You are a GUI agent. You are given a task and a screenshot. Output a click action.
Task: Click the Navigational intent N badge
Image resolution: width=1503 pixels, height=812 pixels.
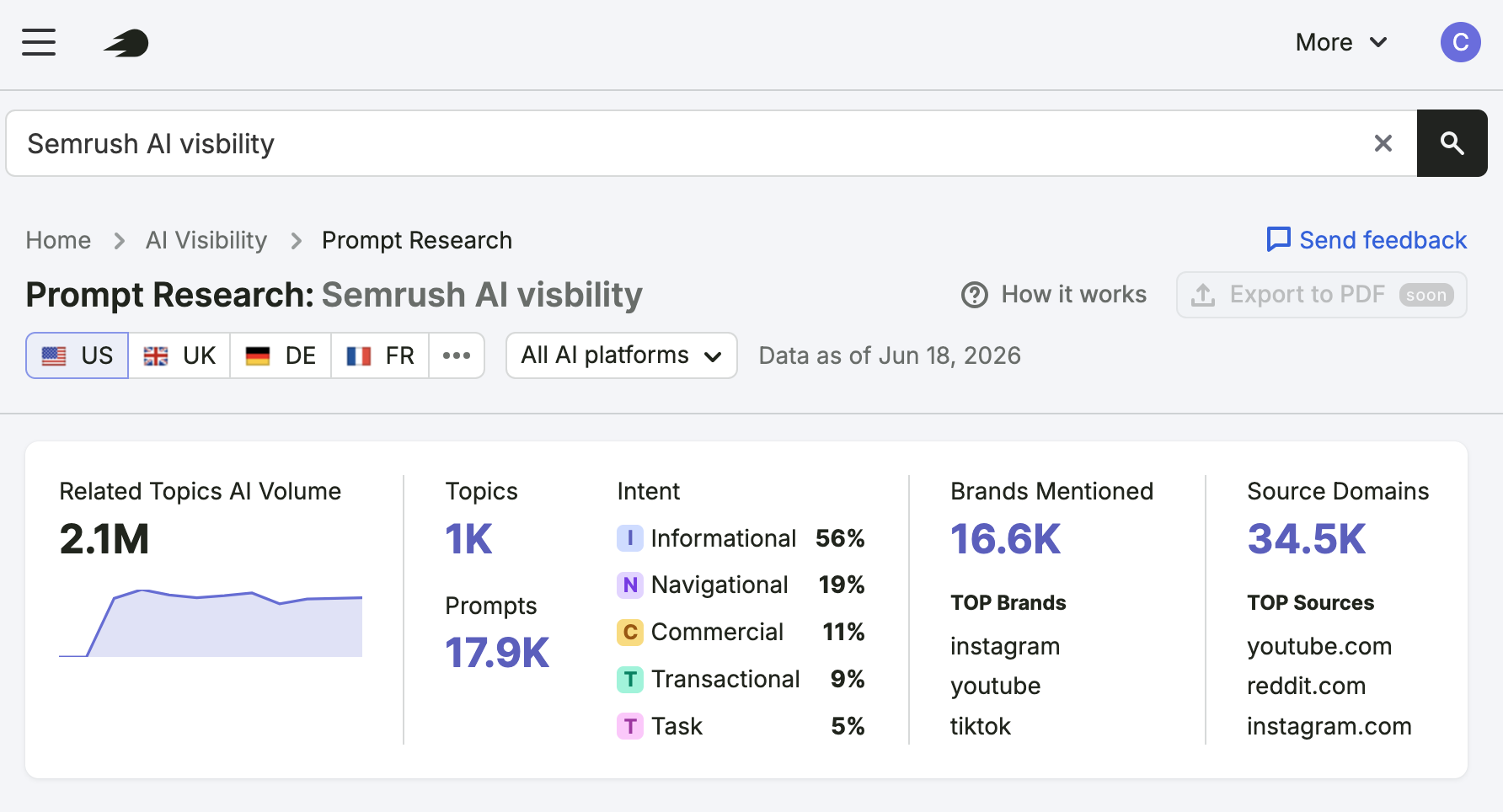click(x=630, y=585)
